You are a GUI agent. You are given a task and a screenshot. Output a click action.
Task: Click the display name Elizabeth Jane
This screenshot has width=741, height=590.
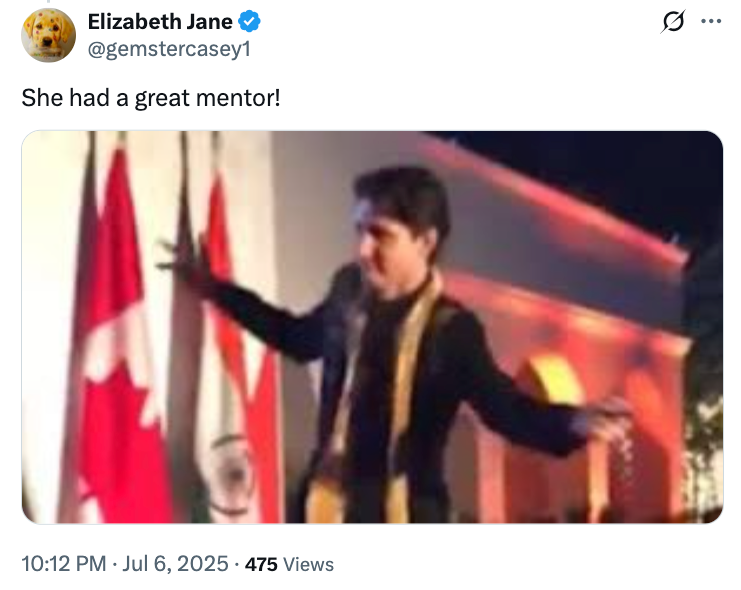click(x=160, y=22)
